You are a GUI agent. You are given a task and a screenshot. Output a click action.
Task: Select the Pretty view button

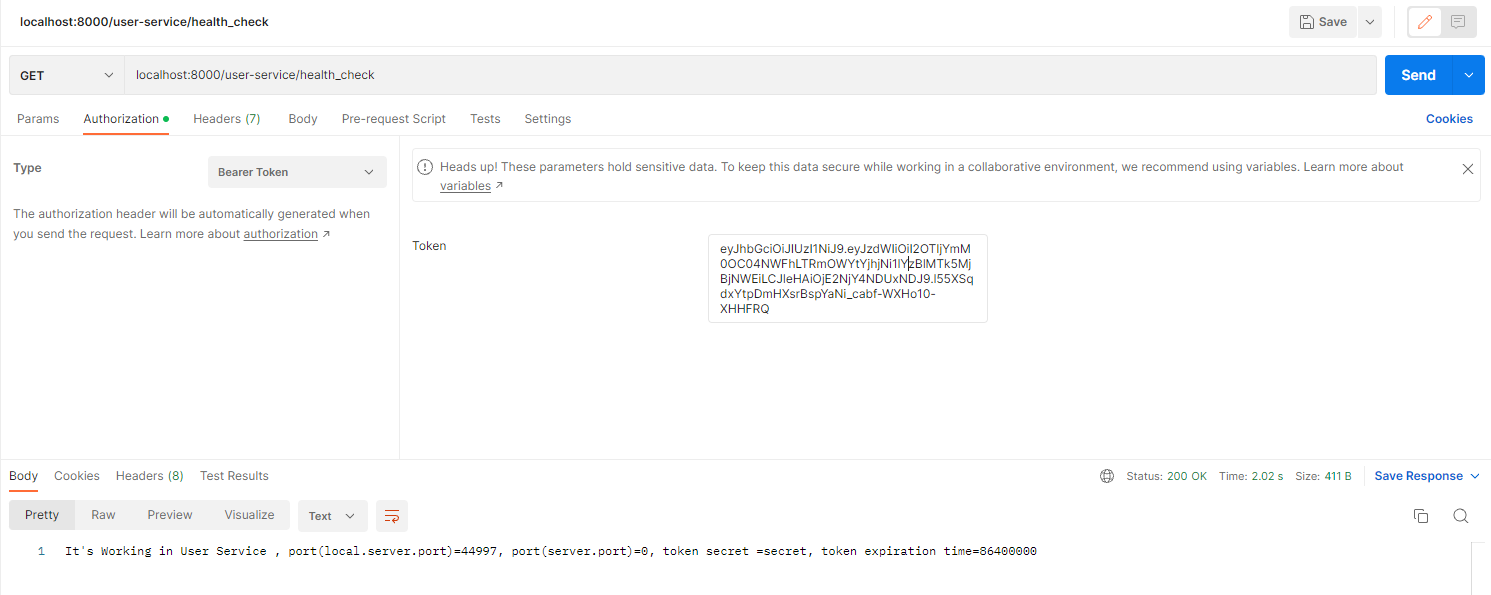coord(42,515)
